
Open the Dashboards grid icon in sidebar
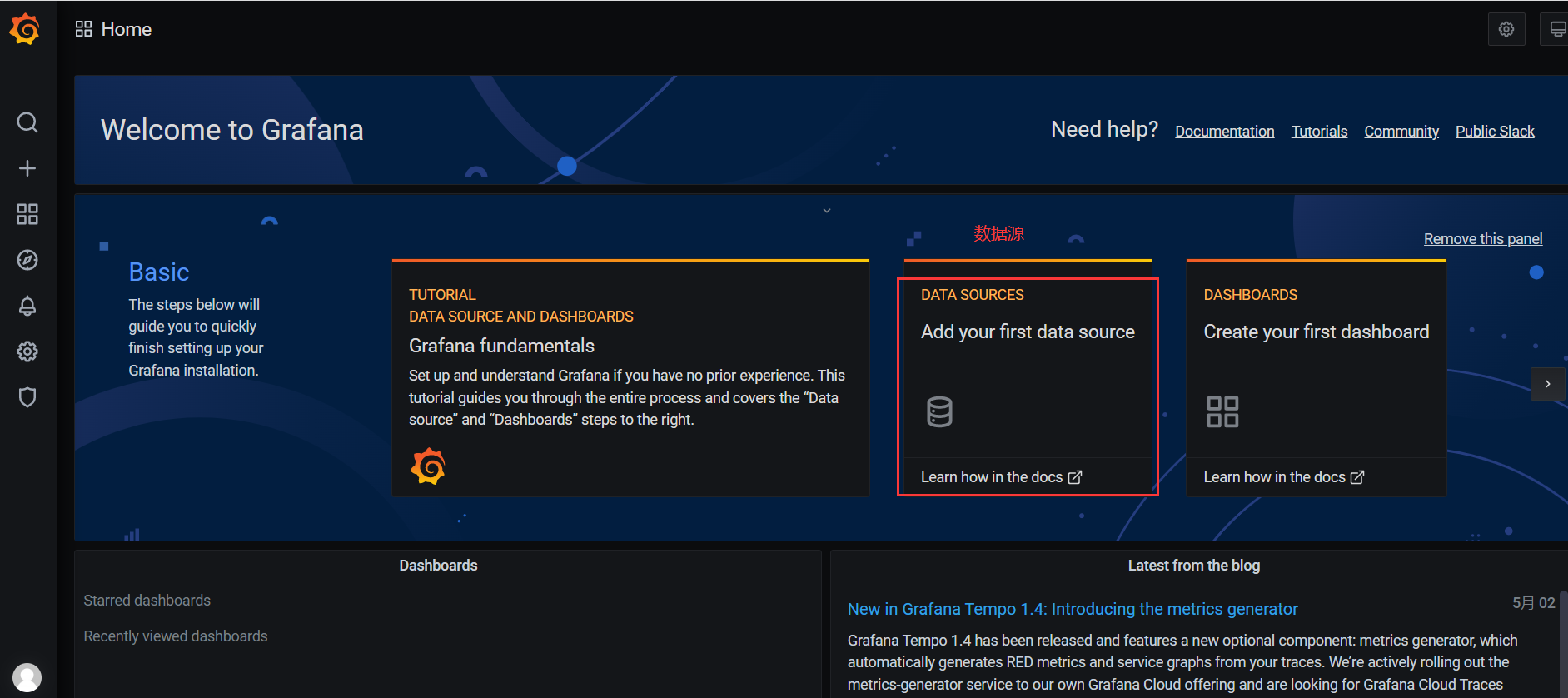tap(27, 214)
